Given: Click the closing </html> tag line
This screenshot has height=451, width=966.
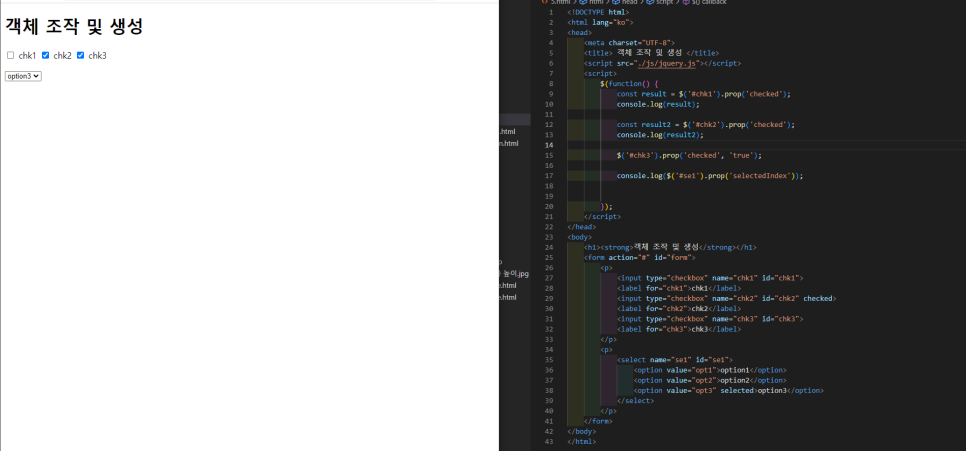Looking at the screenshot, I should pos(582,441).
